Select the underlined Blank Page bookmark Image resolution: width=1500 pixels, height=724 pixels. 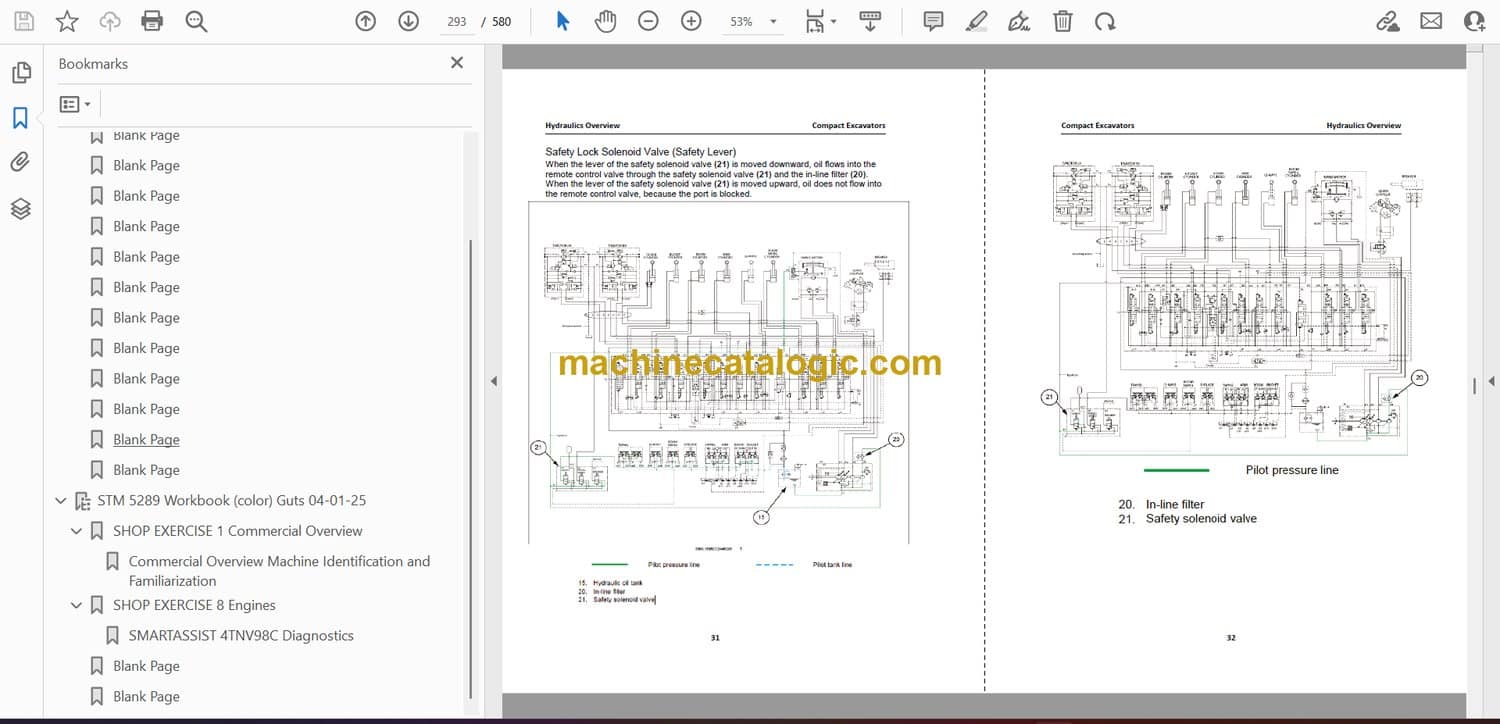coord(146,439)
